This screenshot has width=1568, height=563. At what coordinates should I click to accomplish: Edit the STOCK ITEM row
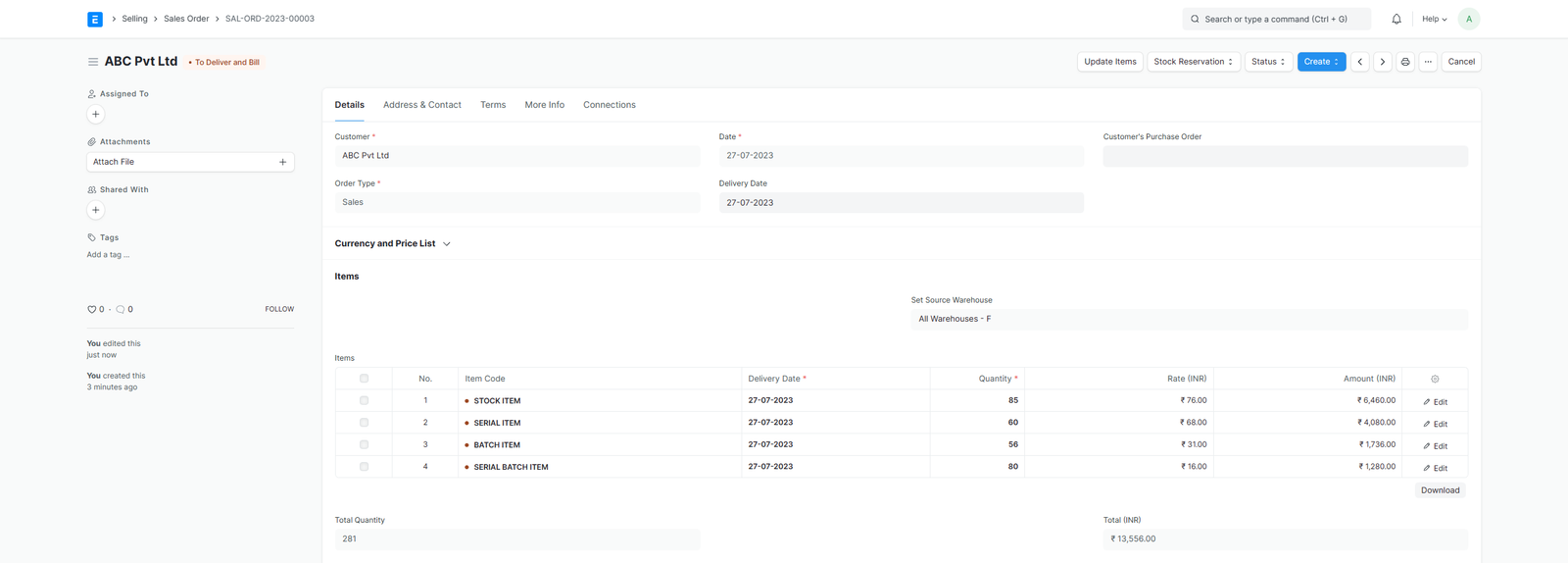(1435, 401)
